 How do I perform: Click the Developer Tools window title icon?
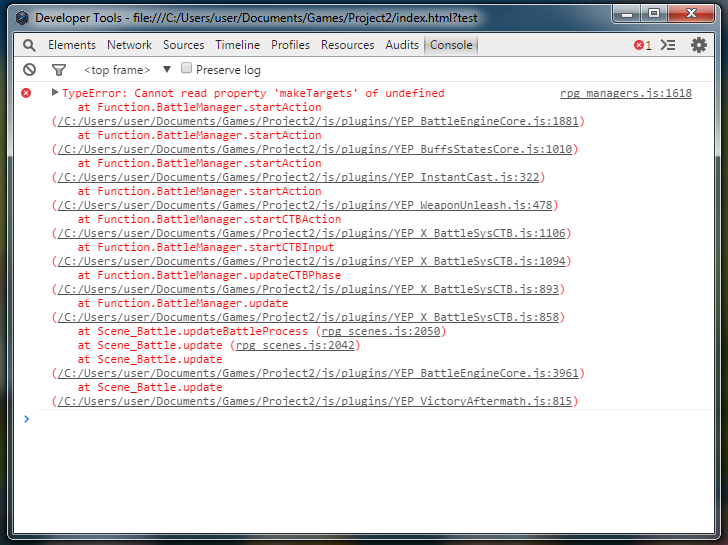pyautogui.click(x=21, y=17)
